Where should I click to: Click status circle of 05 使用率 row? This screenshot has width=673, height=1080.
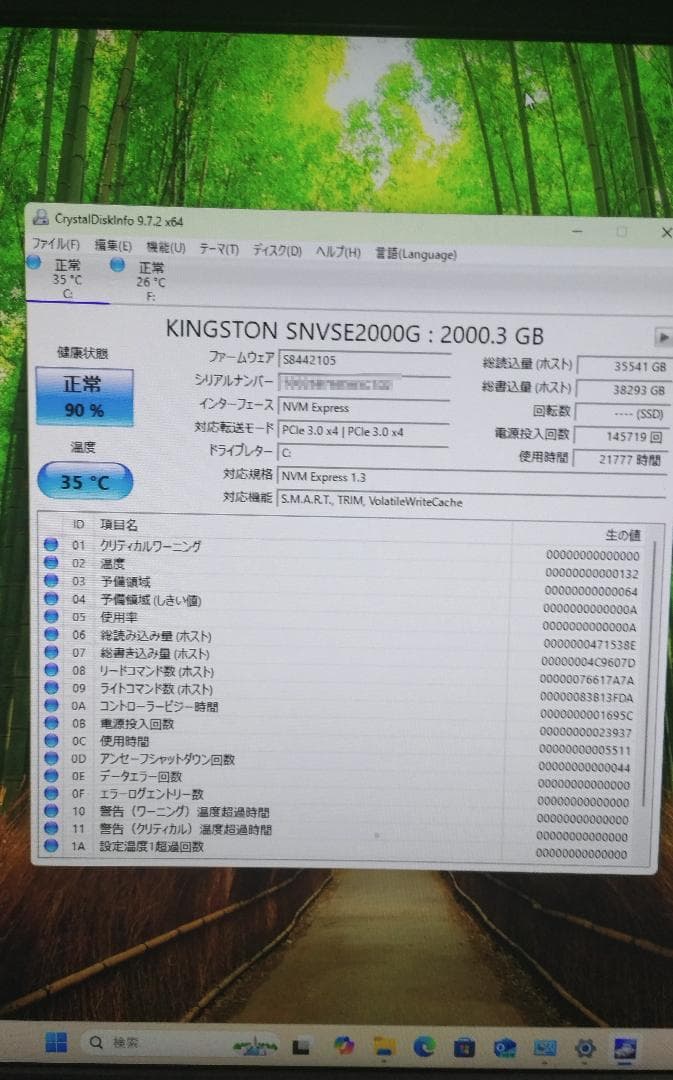coord(50,616)
